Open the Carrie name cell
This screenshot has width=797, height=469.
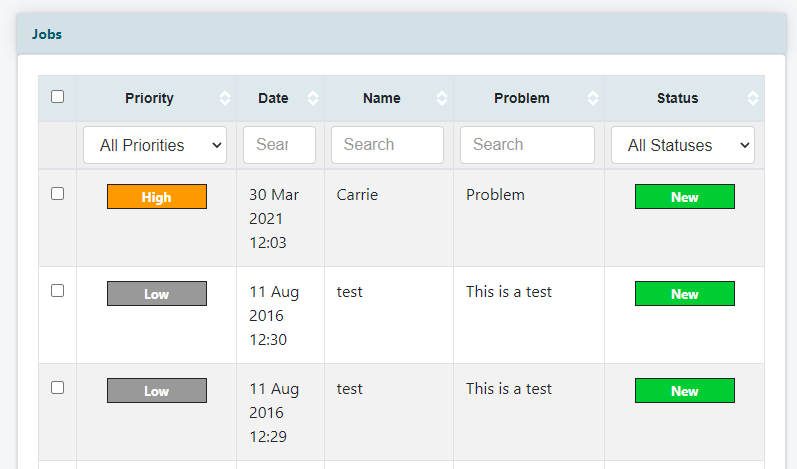pyautogui.click(x=357, y=195)
